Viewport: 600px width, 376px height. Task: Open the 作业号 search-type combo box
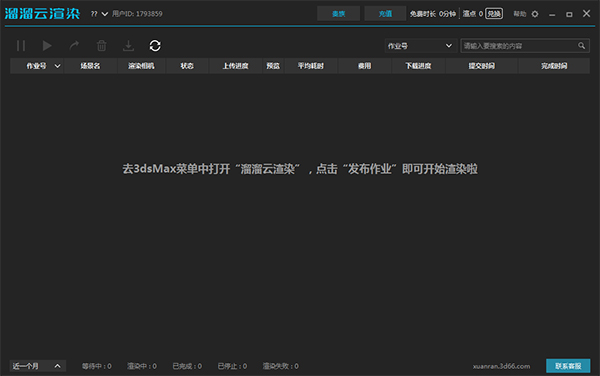pyautogui.click(x=420, y=46)
